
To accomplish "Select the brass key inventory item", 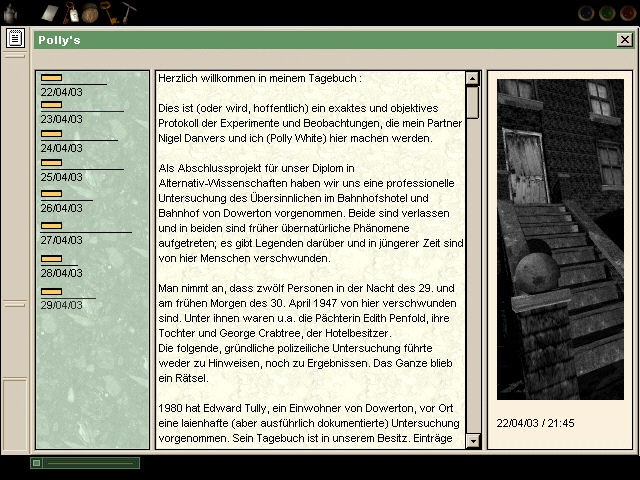I will (110, 13).
